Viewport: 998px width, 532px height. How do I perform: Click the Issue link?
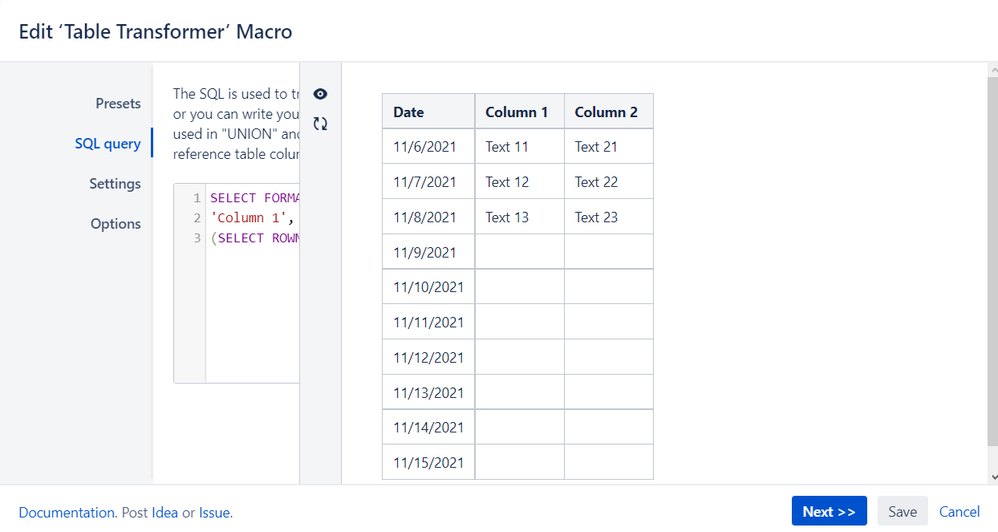(214, 513)
